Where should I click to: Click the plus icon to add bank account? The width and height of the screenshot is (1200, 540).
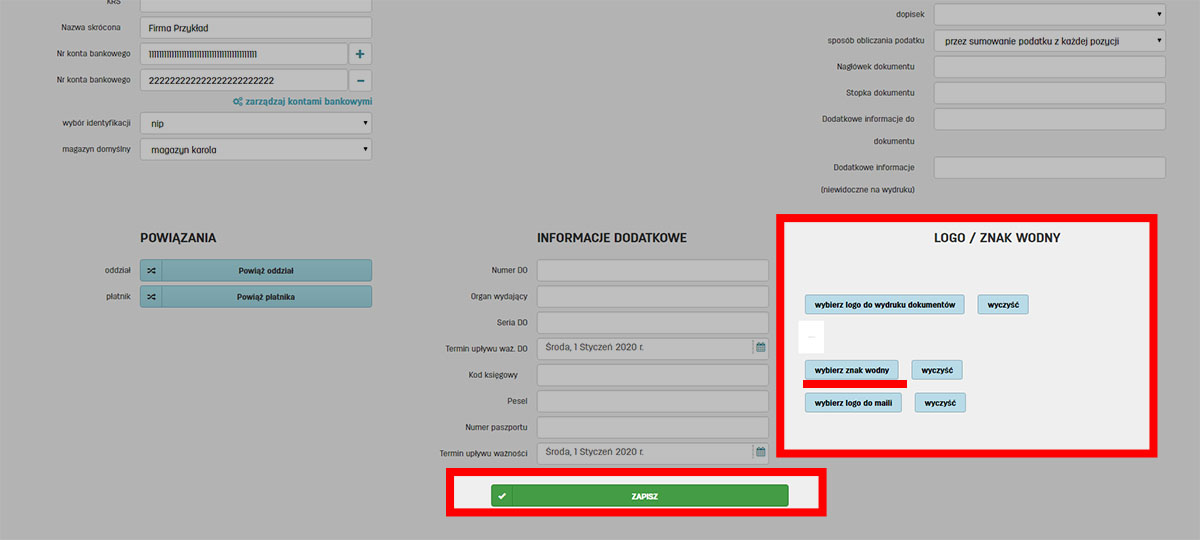(360, 54)
